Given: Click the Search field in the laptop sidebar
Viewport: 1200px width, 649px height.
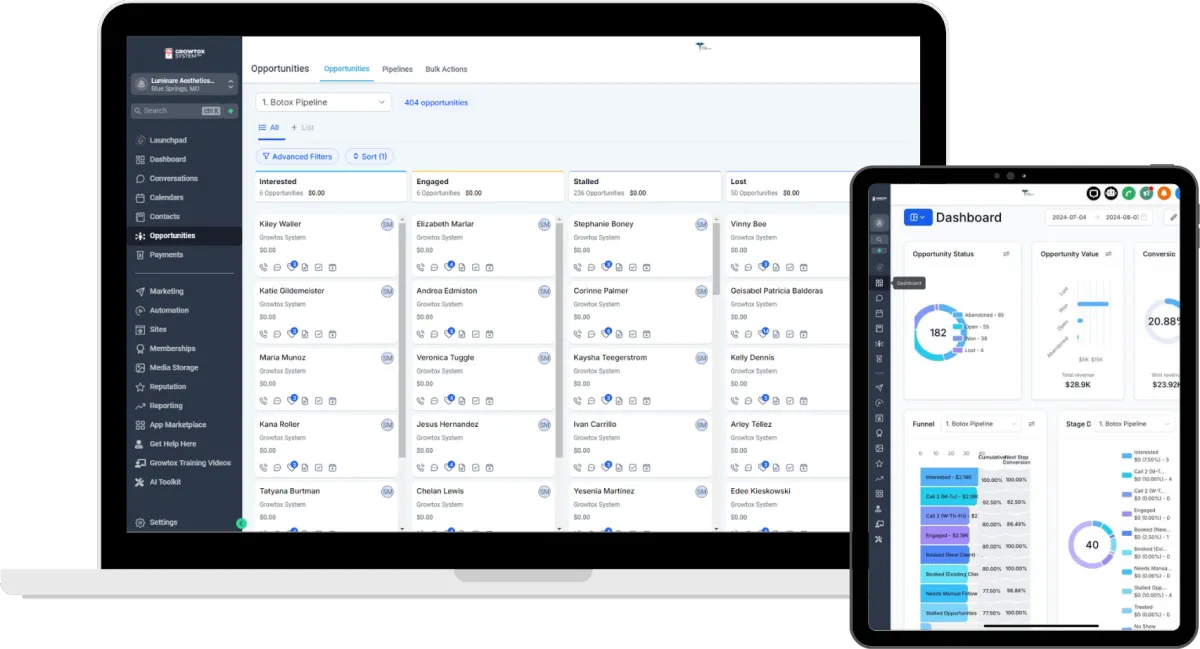Looking at the screenshot, I should pyautogui.click(x=176, y=111).
